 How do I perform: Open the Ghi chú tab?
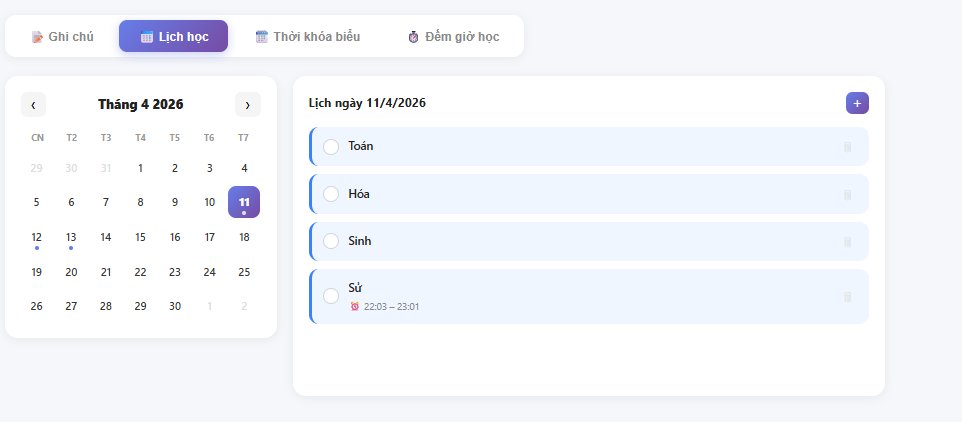pyautogui.click(x=63, y=37)
